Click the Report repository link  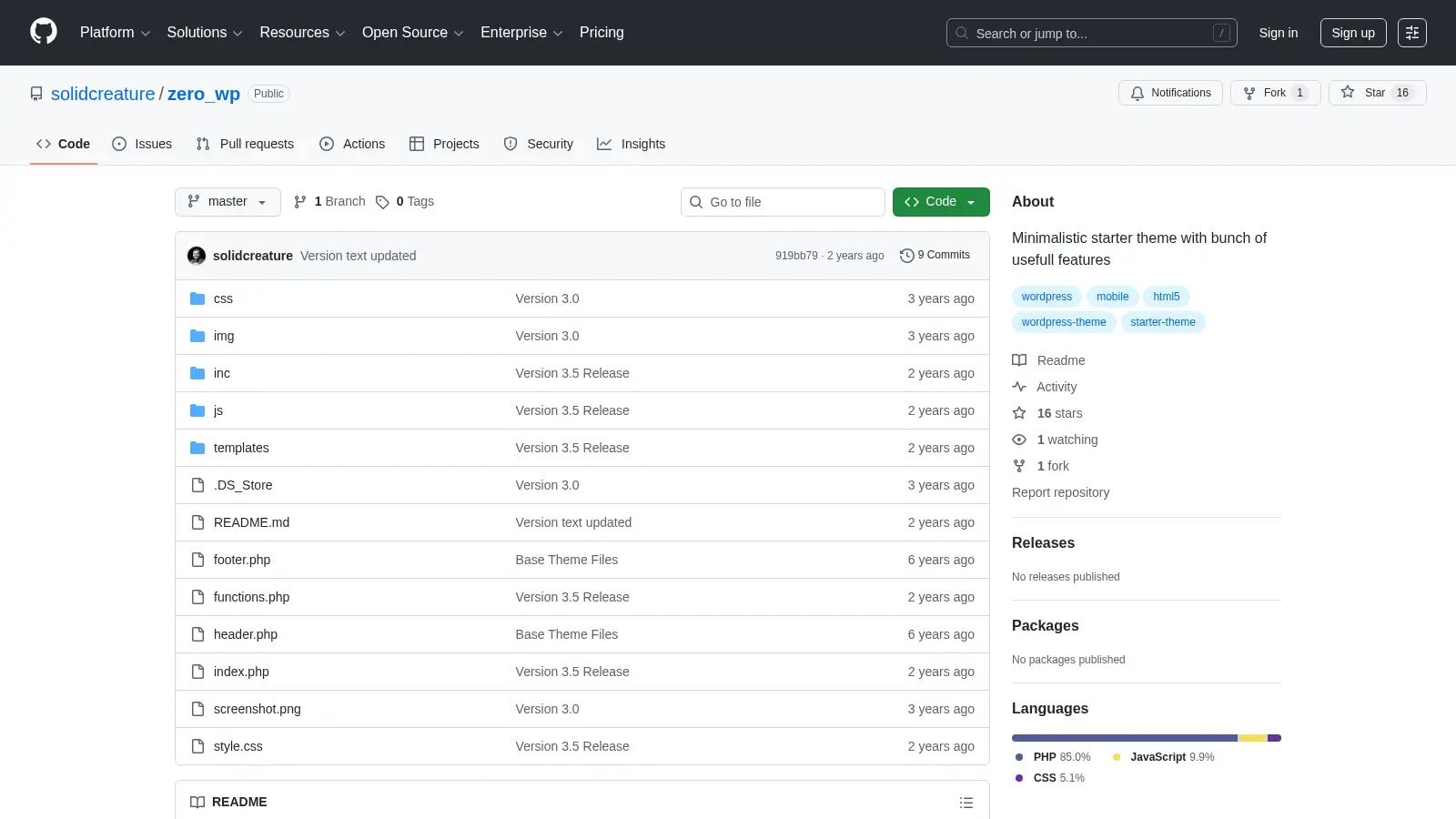click(1061, 492)
